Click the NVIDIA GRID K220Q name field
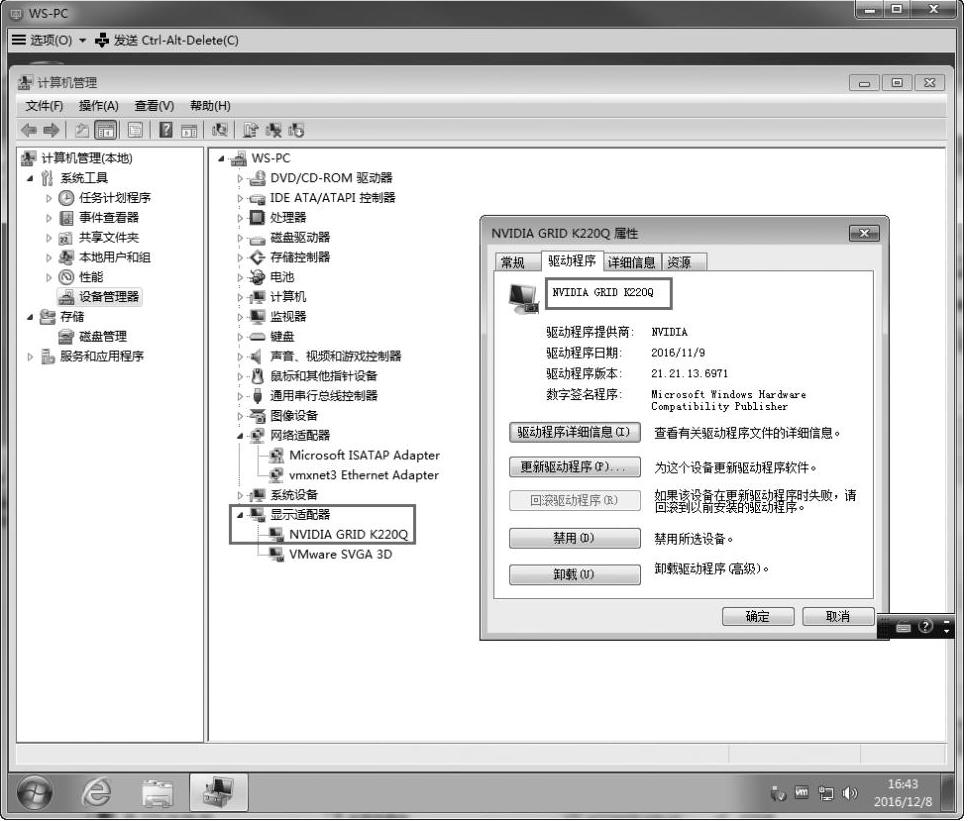The width and height of the screenshot is (971, 821). [608, 293]
